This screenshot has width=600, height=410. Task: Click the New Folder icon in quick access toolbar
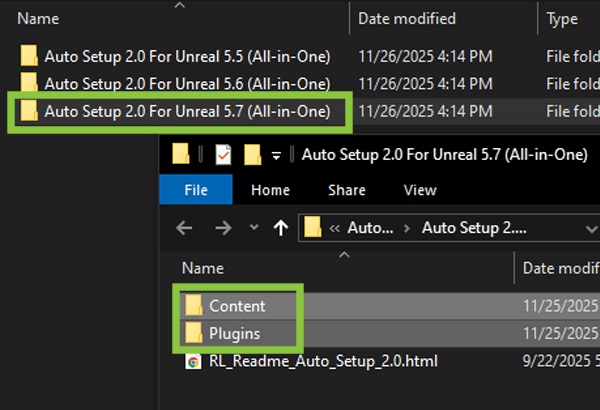253,154
